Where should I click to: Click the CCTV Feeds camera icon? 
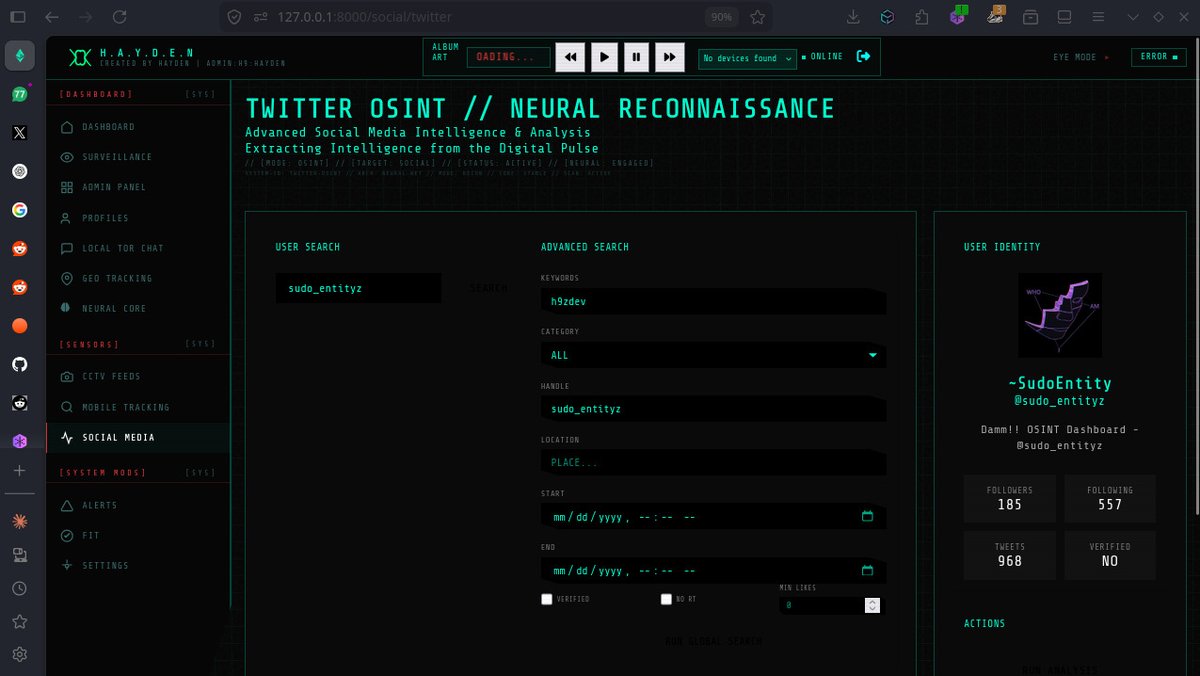67,377
